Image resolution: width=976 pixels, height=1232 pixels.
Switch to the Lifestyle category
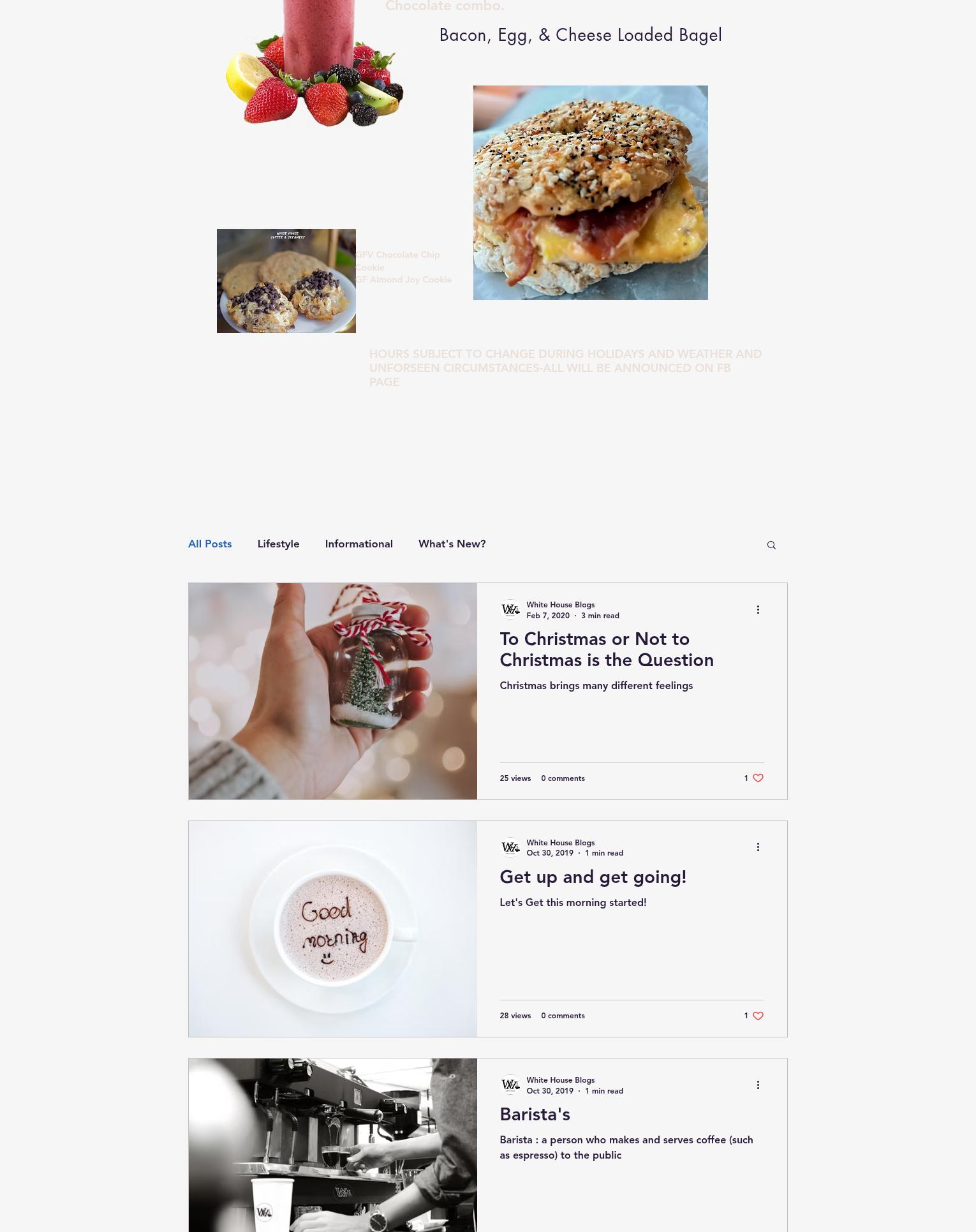[x=278, y=544]
